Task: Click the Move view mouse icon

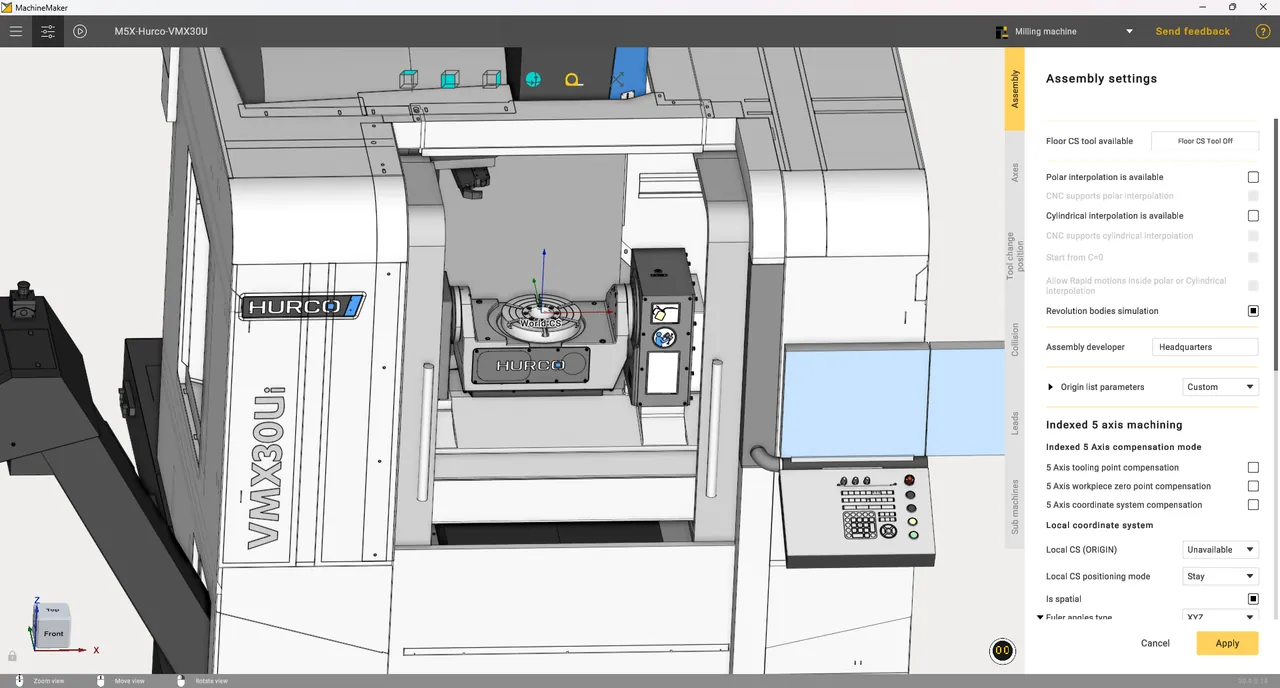Action: tap(100, 680)
